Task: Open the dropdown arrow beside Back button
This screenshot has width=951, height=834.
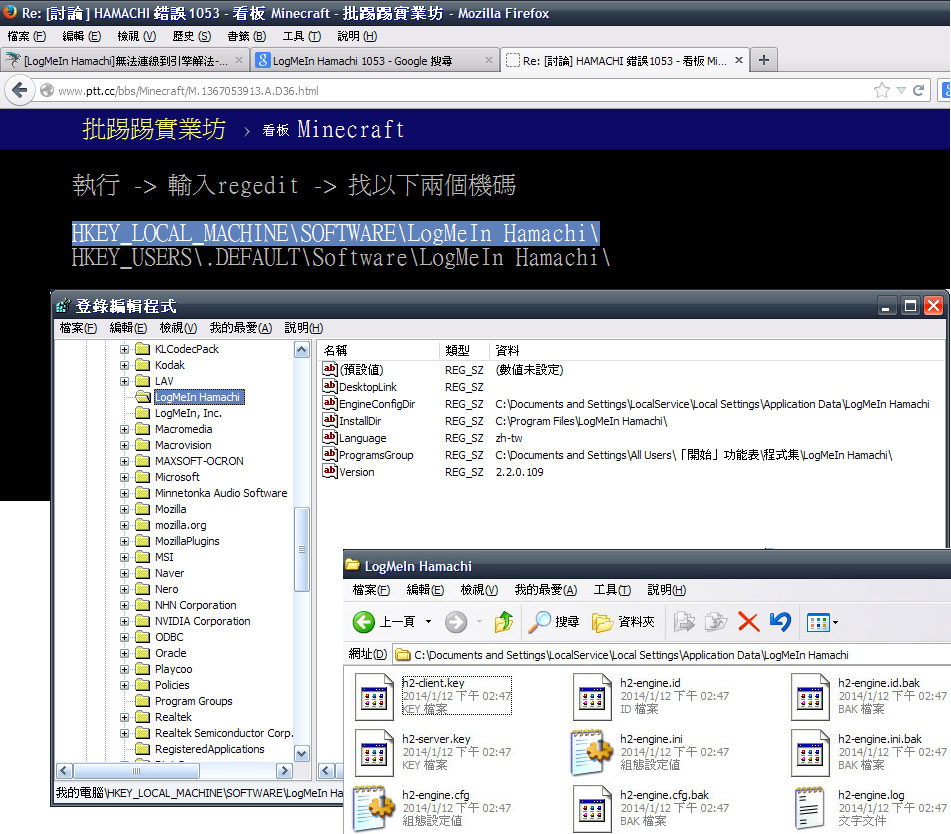Action: [428, 622]
